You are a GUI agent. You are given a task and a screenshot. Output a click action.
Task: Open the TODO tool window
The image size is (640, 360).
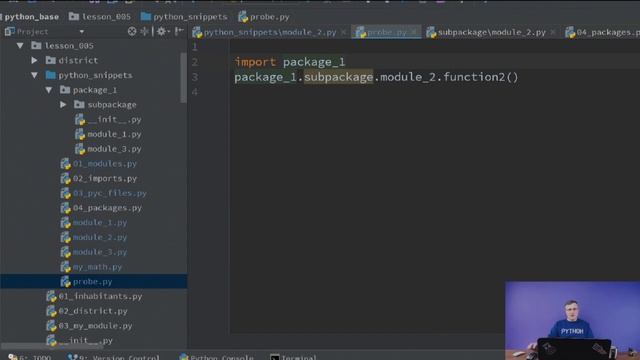point(29,357)
